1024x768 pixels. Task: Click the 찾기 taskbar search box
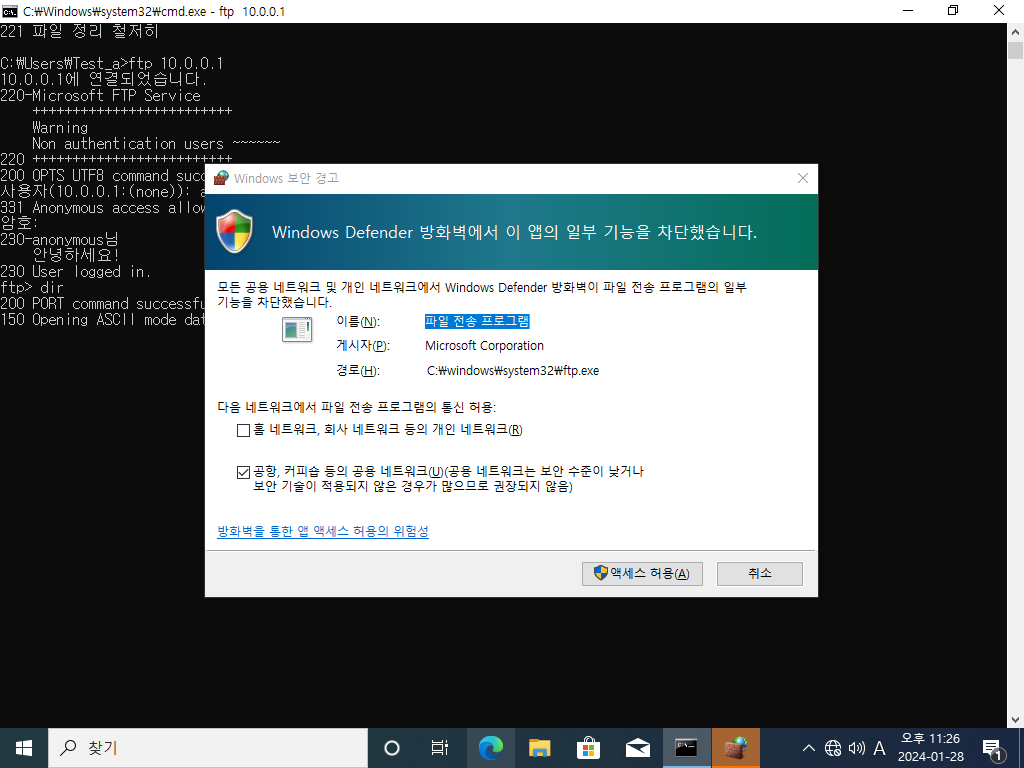pyautogui.click(x=208, y=748)
